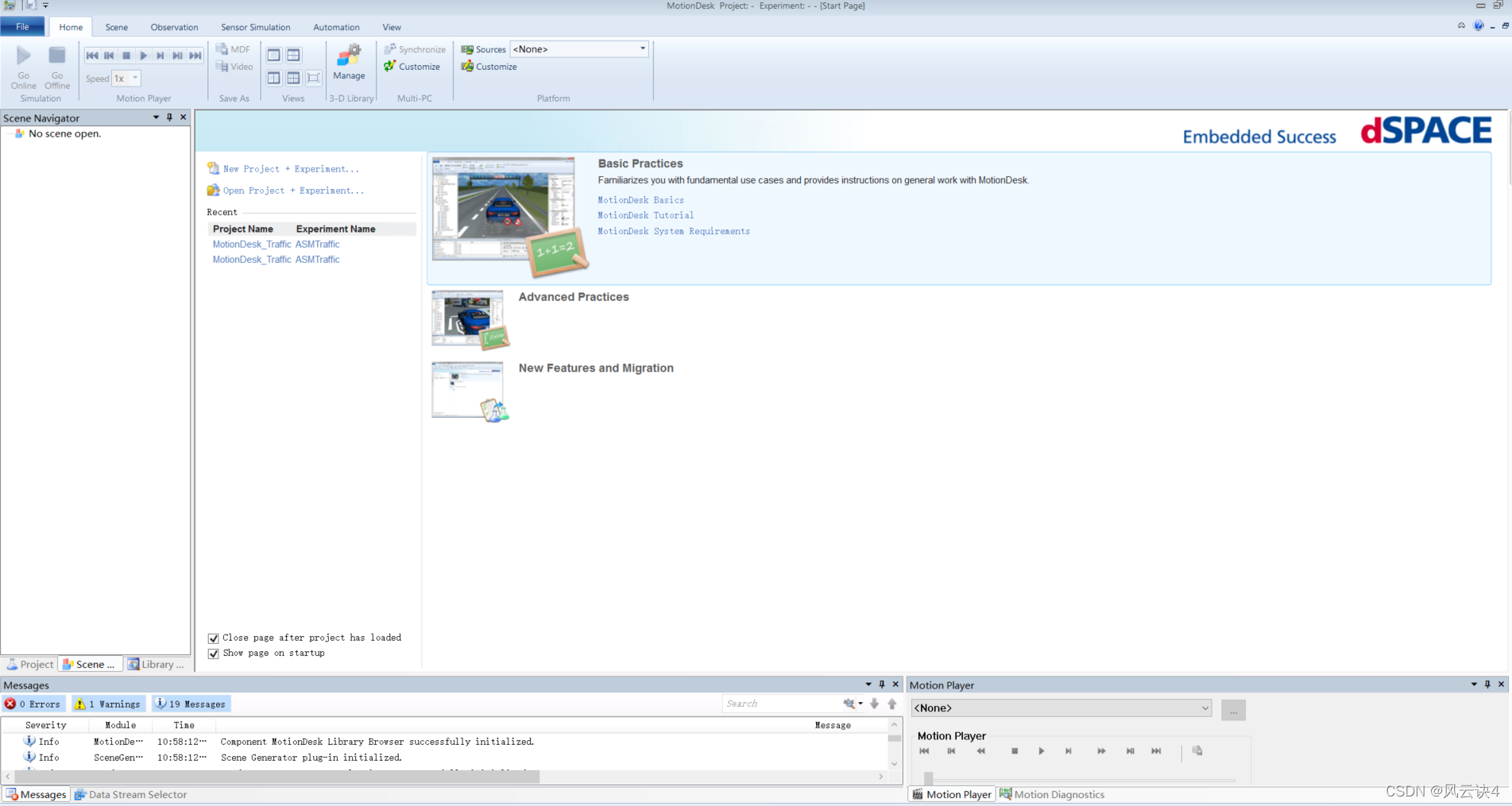Viewport: 1512px width, 806px height.
Task: Find next message with down arrow
Action: click(x=874, y=704)
